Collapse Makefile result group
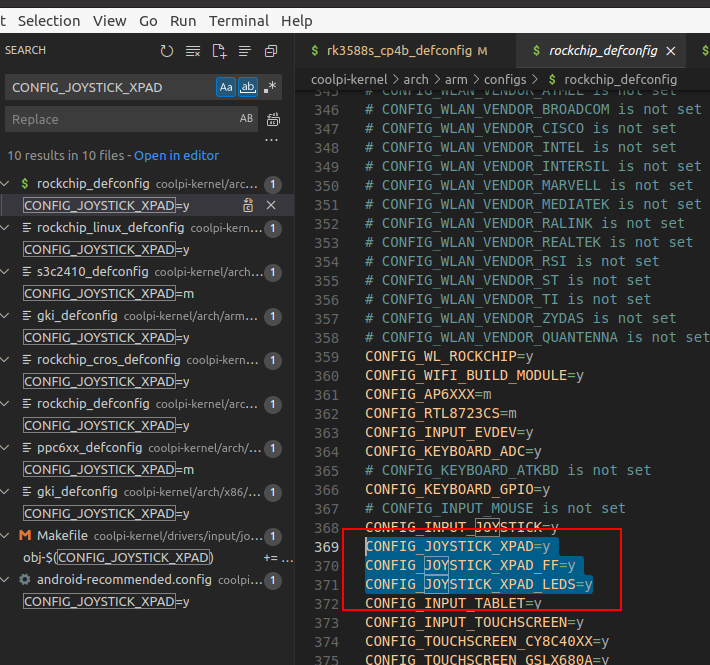710x665 pixels. 5,536
